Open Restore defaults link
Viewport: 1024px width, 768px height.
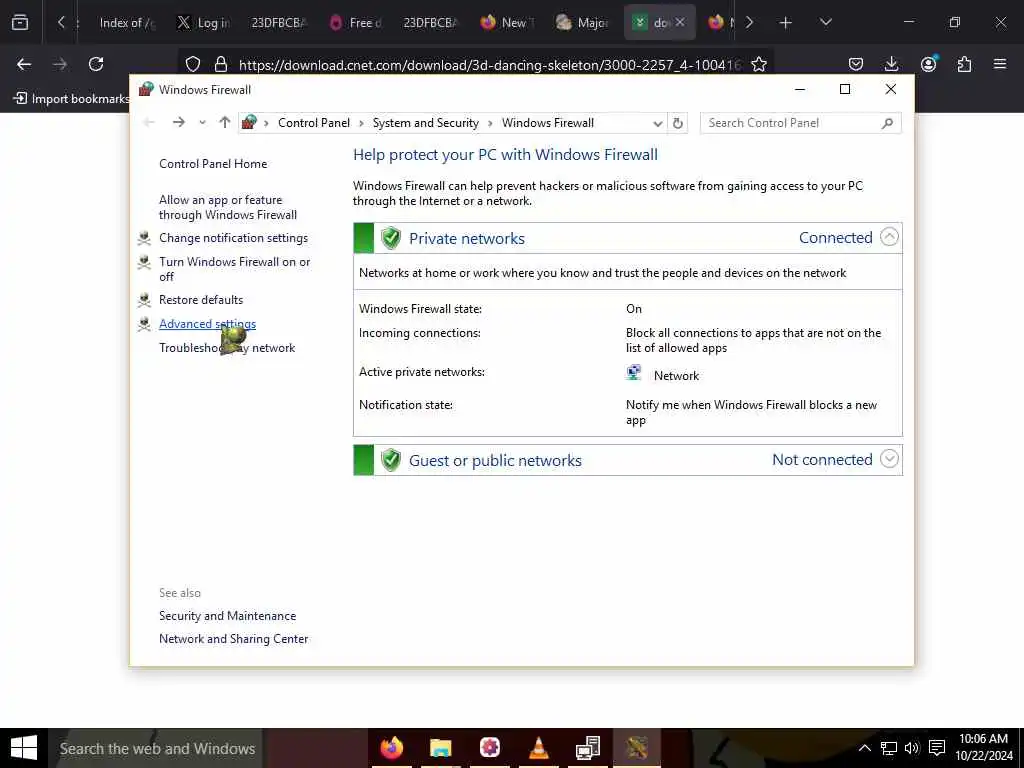[x=200, y=300]
